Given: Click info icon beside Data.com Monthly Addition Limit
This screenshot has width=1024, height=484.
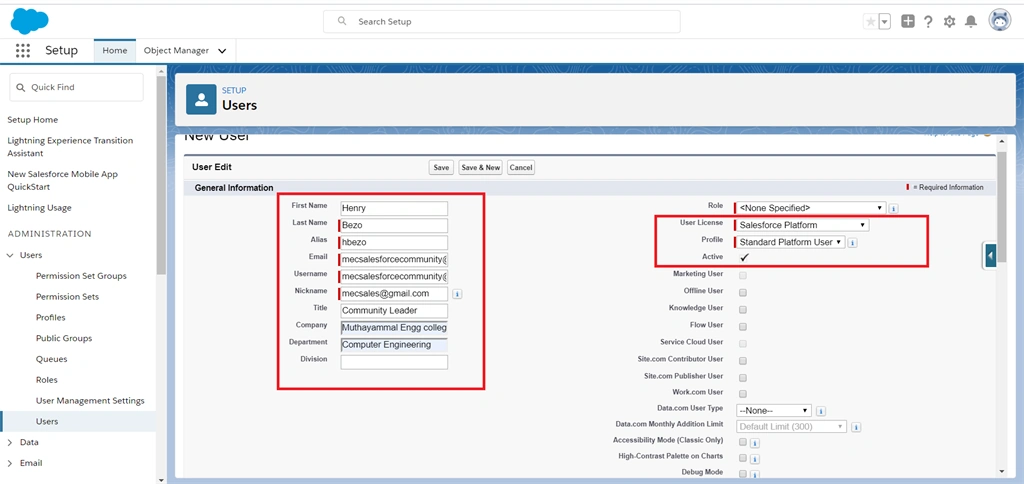Looking at the screenshot, I should [x=856, y=427].
